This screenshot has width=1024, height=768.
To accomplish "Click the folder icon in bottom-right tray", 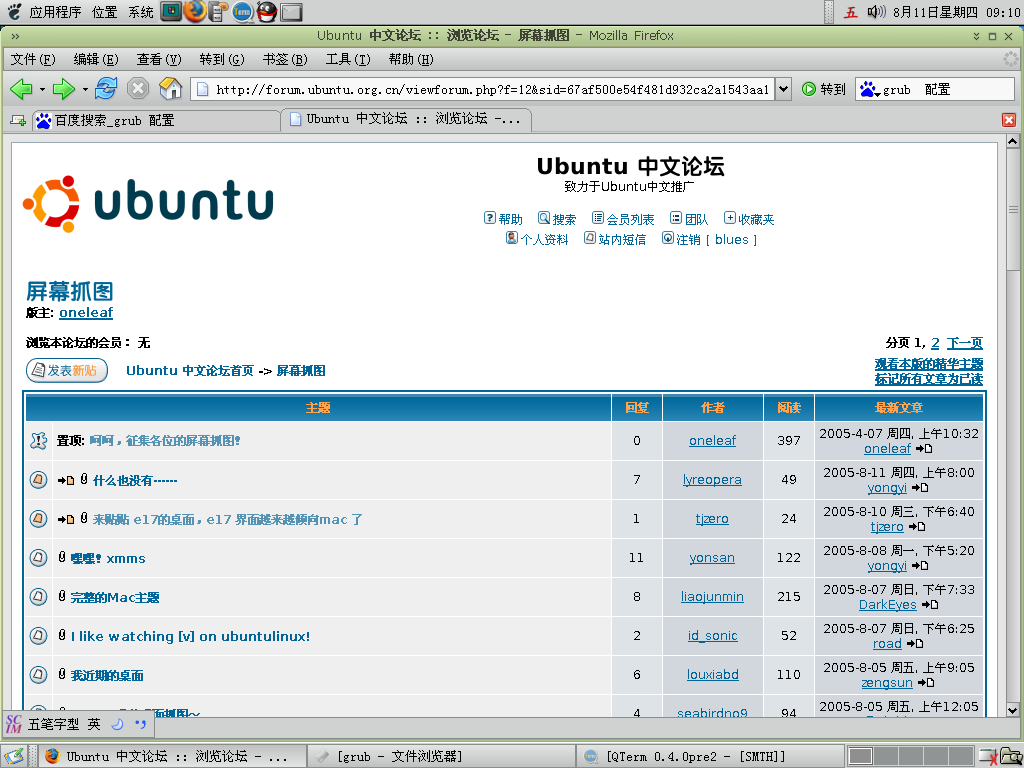I will coord(1012,756).
